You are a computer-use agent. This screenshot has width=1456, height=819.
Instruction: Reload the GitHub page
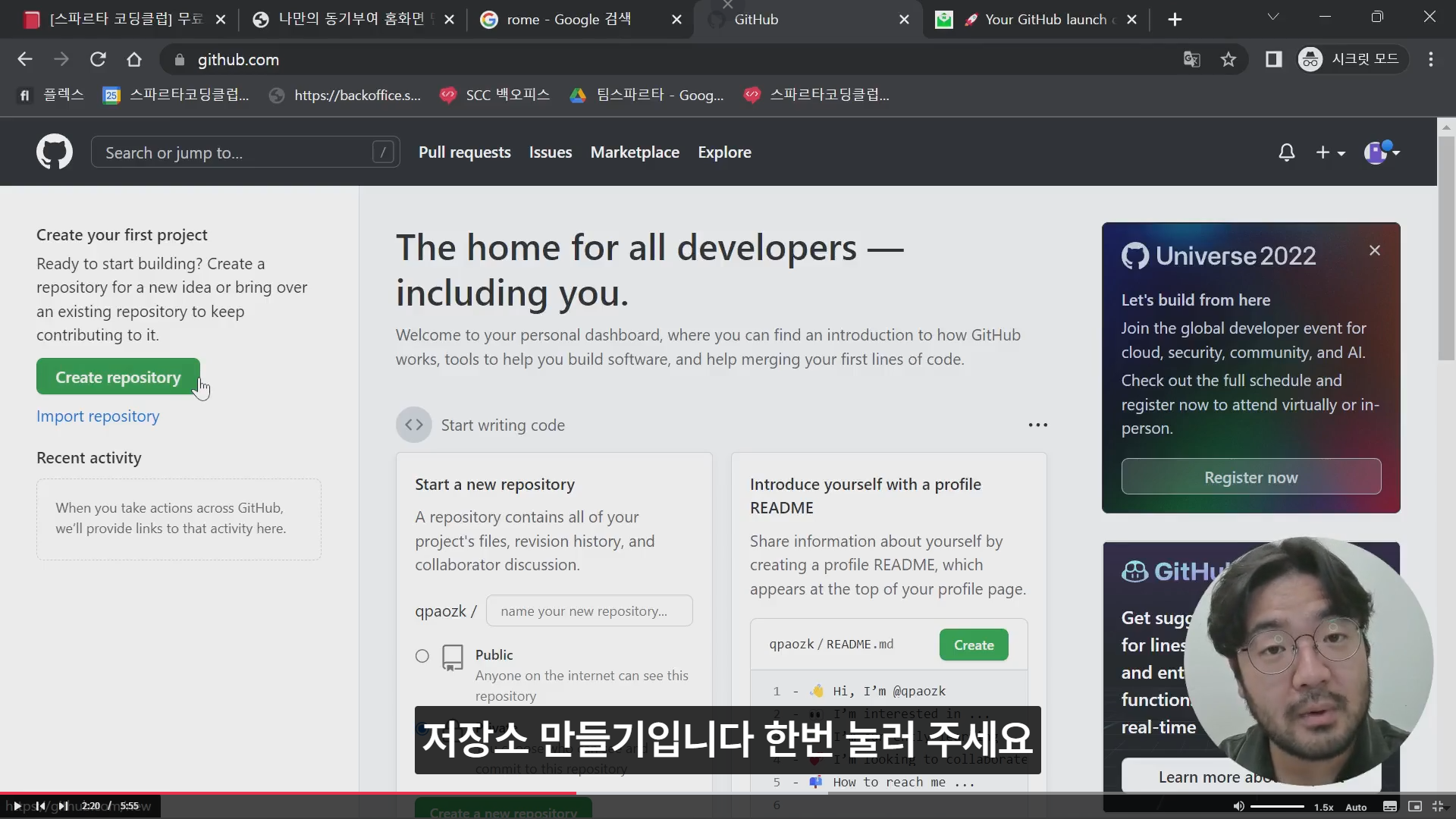pyautogui.click(x=98, y=59)
